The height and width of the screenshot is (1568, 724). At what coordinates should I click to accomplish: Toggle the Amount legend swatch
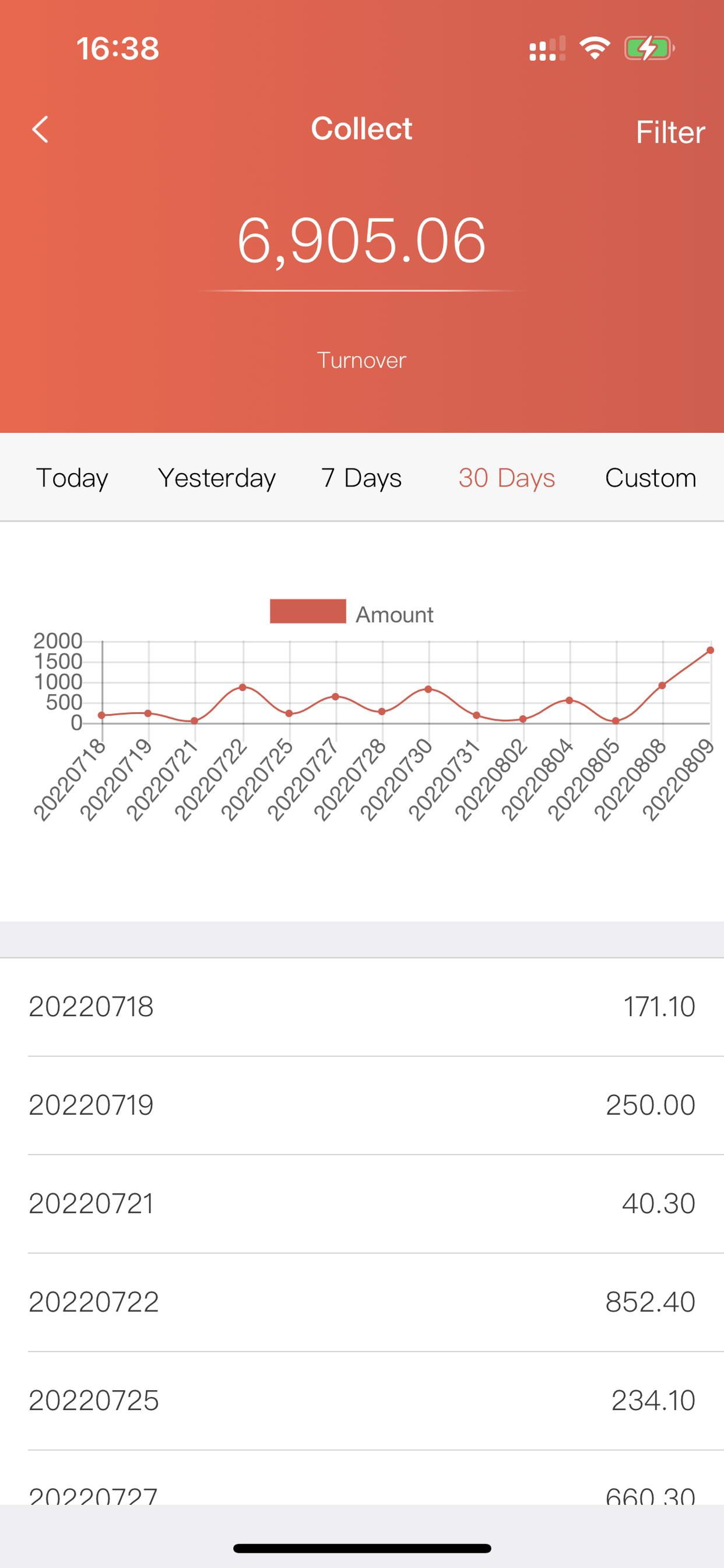pyautogui.click(x=308, y=611)
